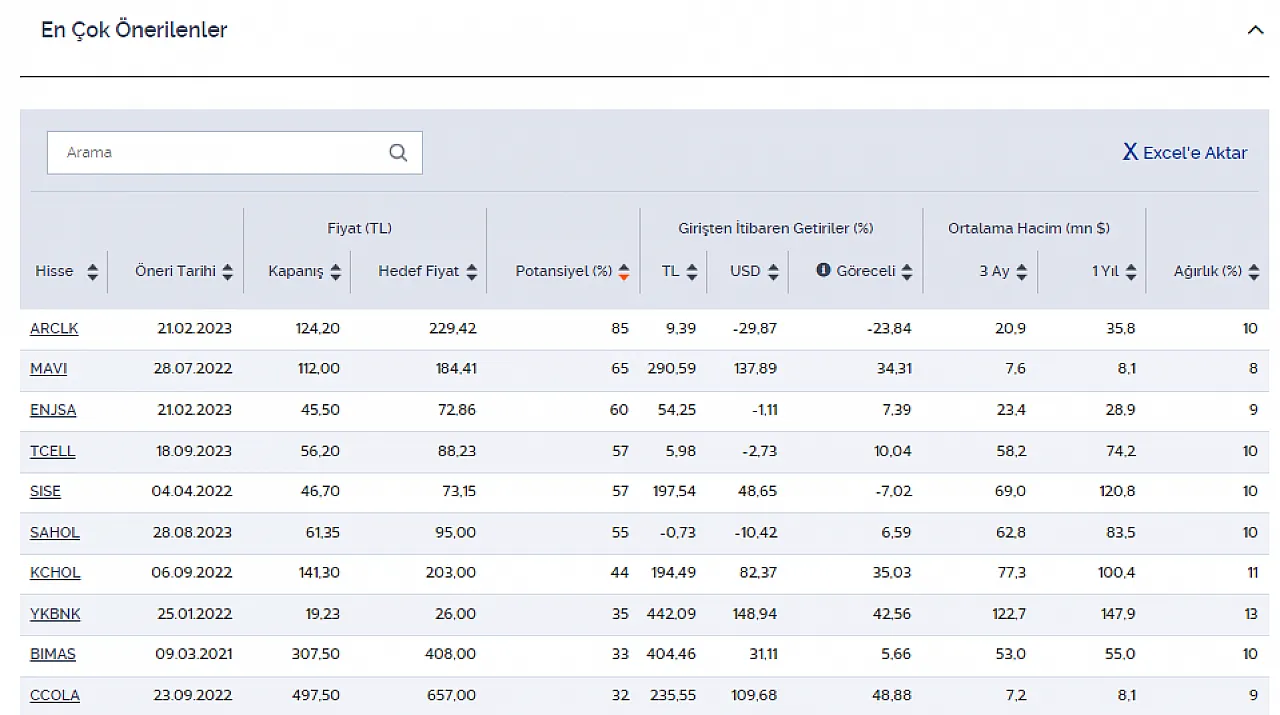Viewport: 1280px width, 715px height.
Task: Click SISE 1 Yıl volume 120,8
Action: coord(1117,491)
